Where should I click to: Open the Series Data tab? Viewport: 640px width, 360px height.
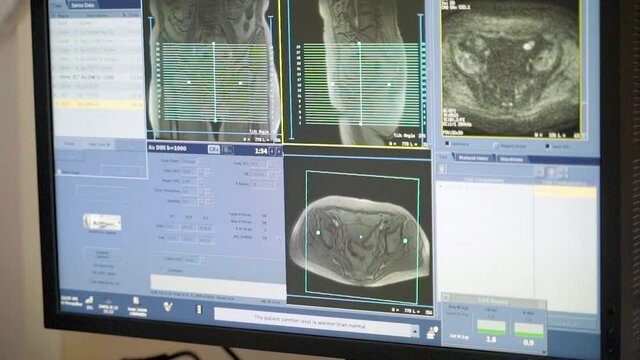coord(83,5)
